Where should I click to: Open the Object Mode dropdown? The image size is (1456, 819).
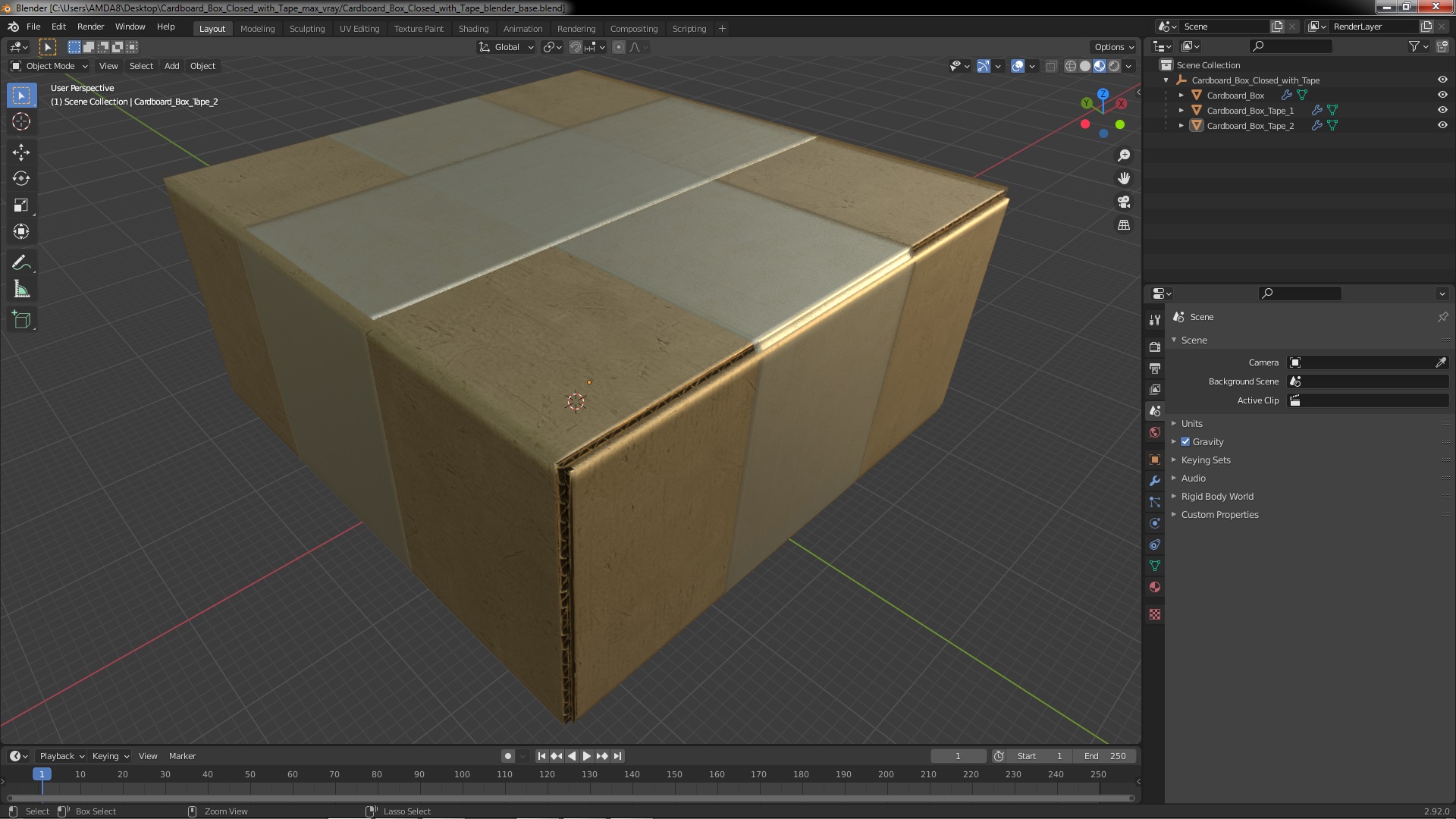point(49,66)
